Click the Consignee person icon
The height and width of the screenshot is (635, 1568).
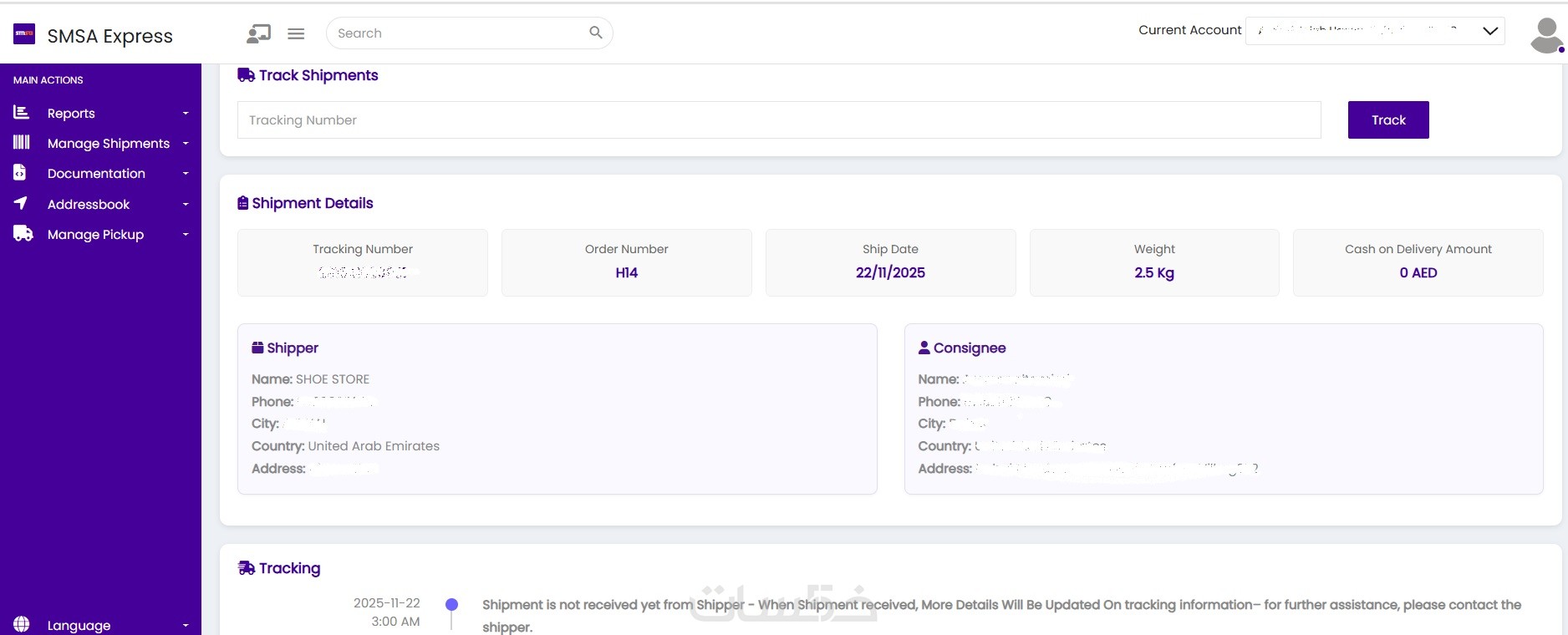tap(924, 348)
